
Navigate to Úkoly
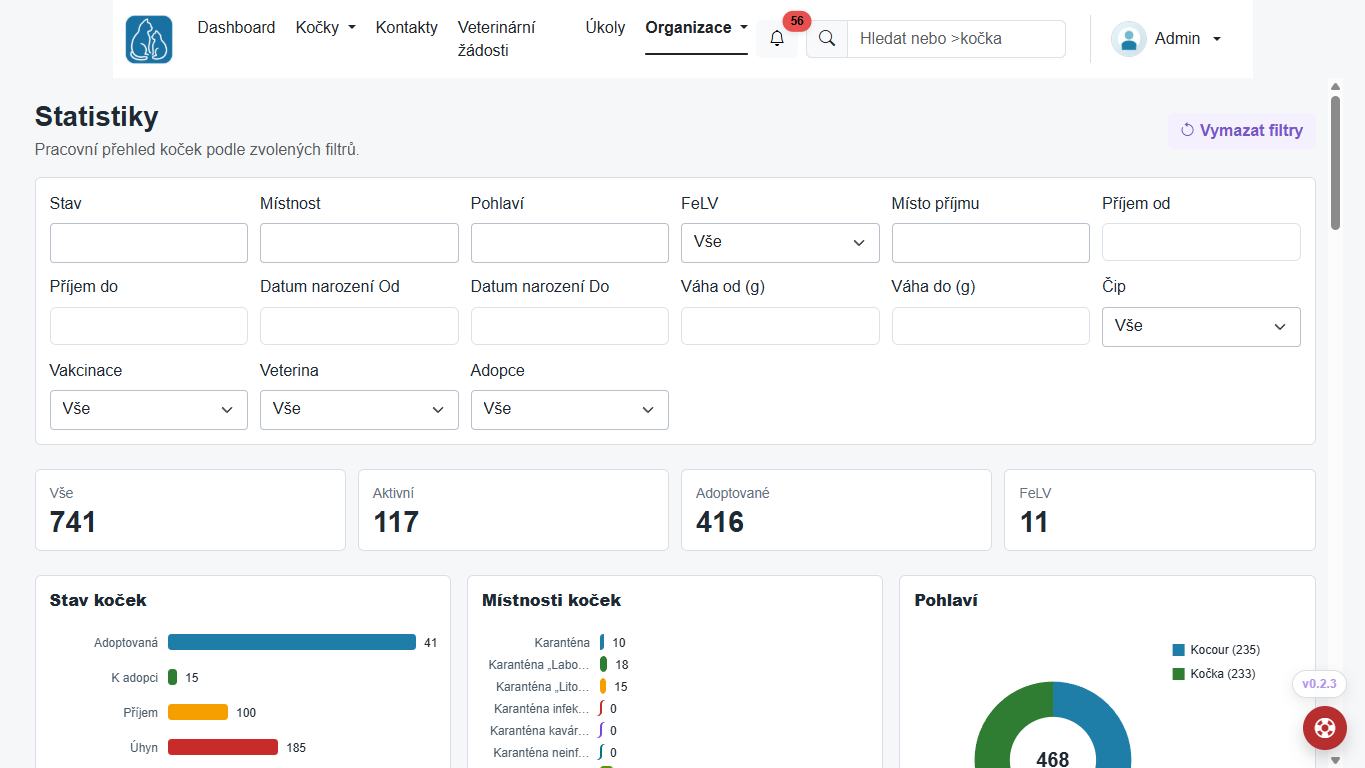605,27
